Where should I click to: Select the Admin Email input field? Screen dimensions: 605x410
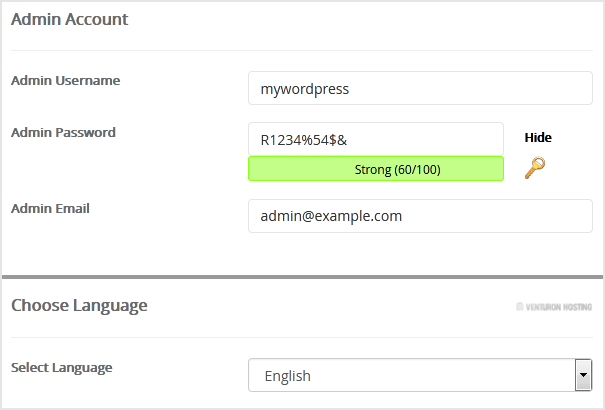pos(420,215)
